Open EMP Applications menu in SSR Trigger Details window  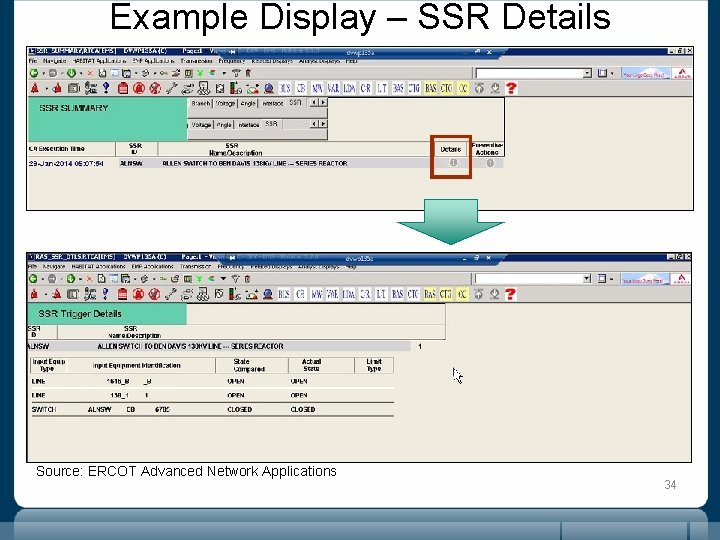(x=152, y=266)
